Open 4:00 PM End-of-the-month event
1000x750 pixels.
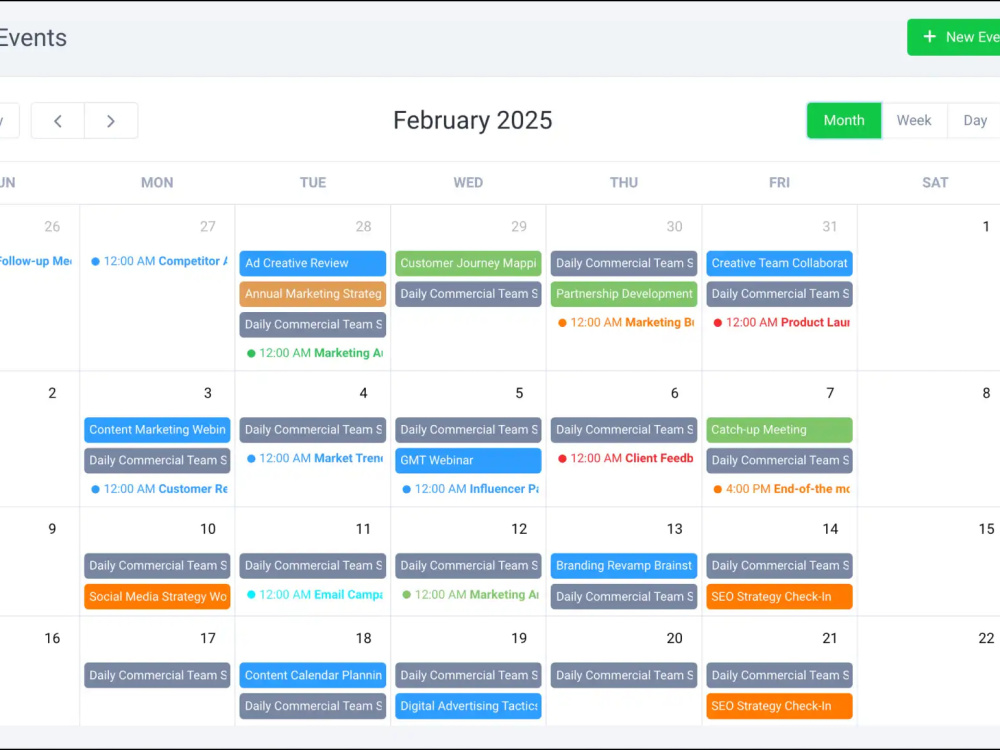pos(781,489)
